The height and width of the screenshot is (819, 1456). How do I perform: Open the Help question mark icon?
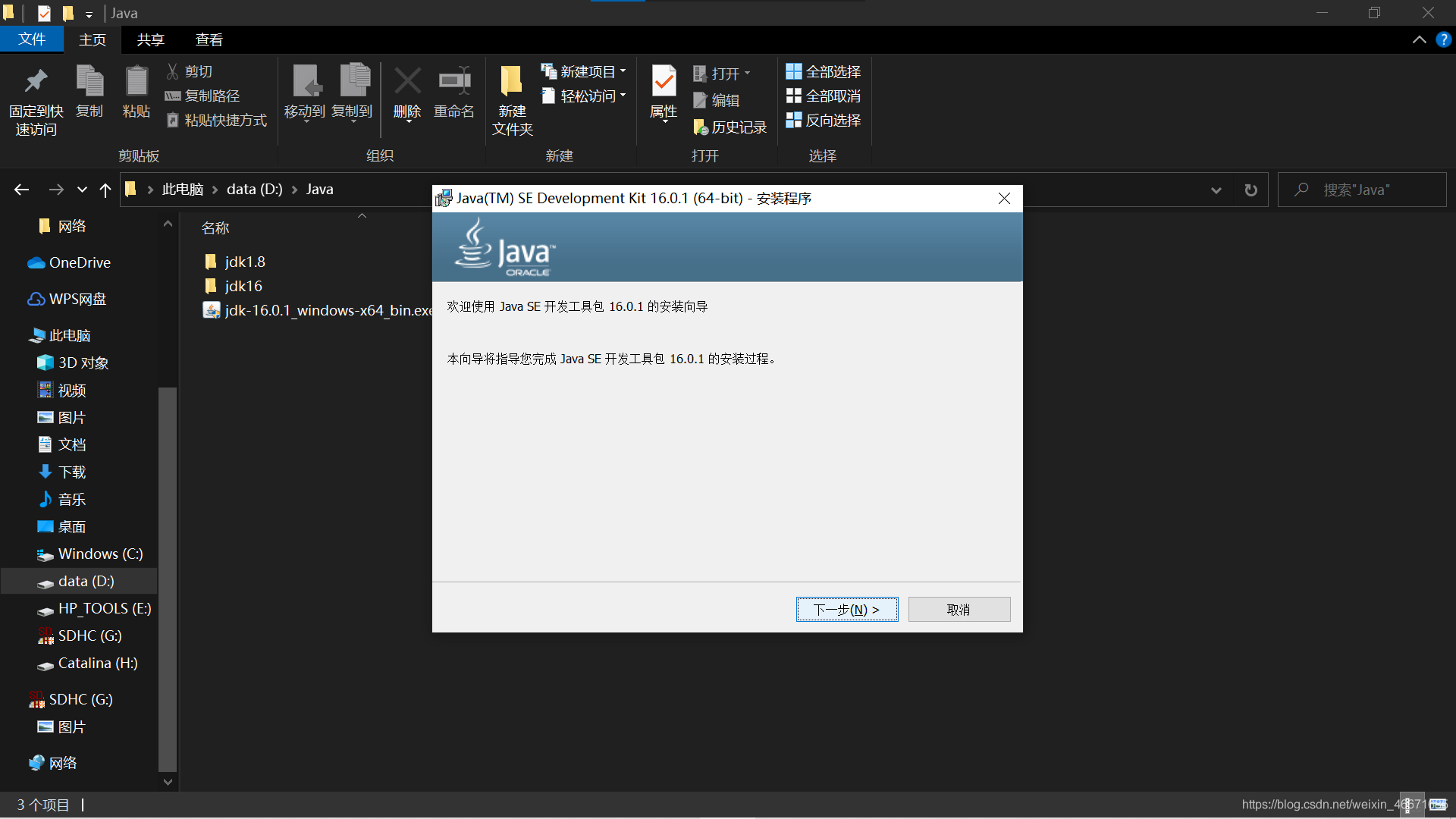(1444, 39)
